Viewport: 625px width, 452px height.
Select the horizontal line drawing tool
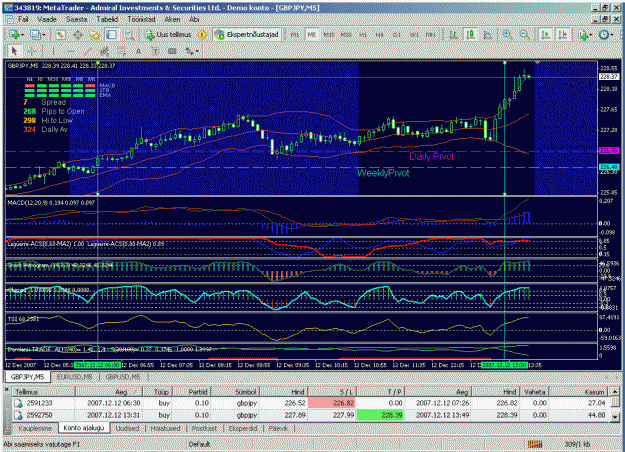pyautogui.click(x=70, y=51)
